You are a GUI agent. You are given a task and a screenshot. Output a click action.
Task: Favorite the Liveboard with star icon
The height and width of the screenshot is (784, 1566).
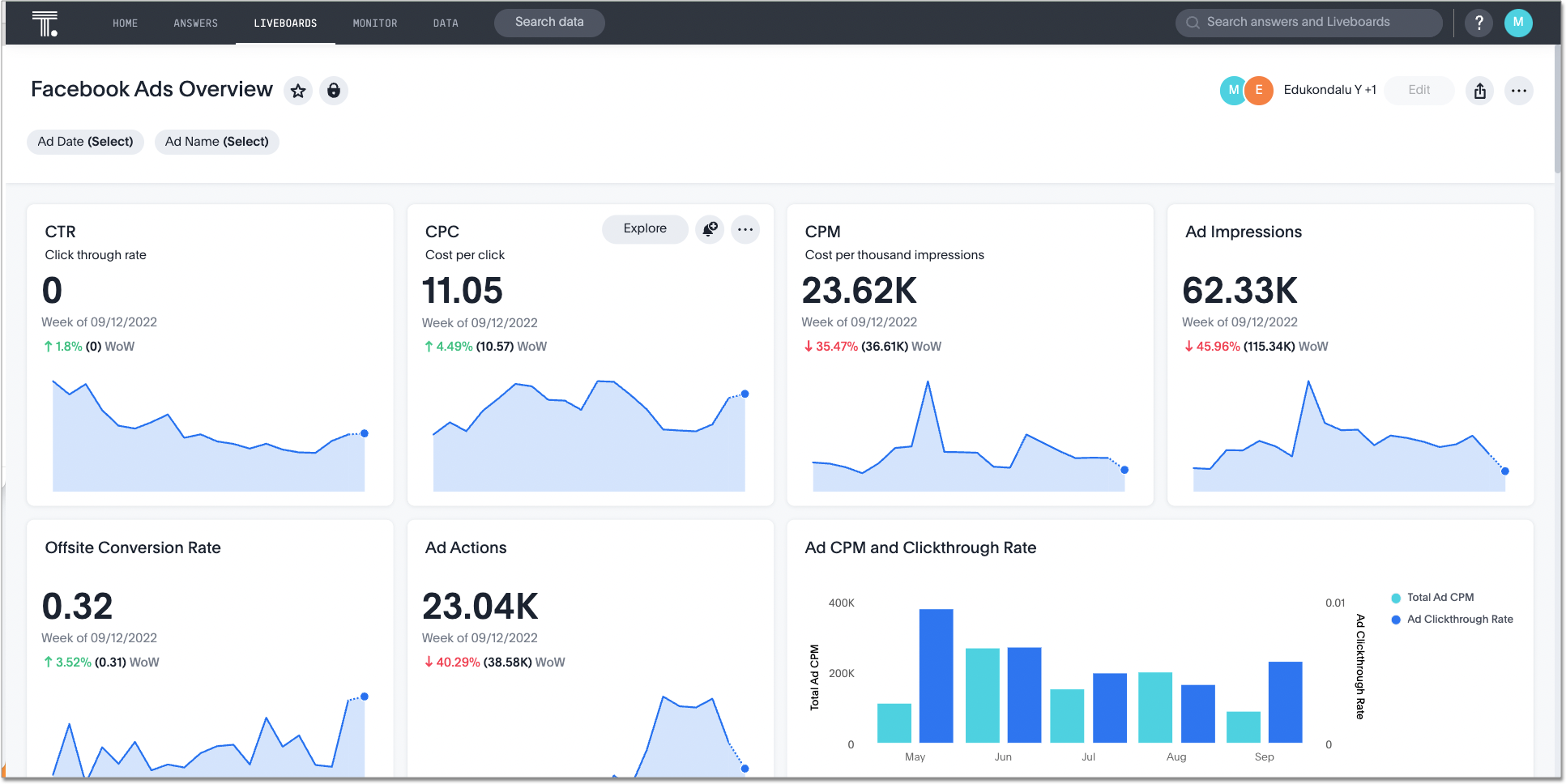coord(298,91)
